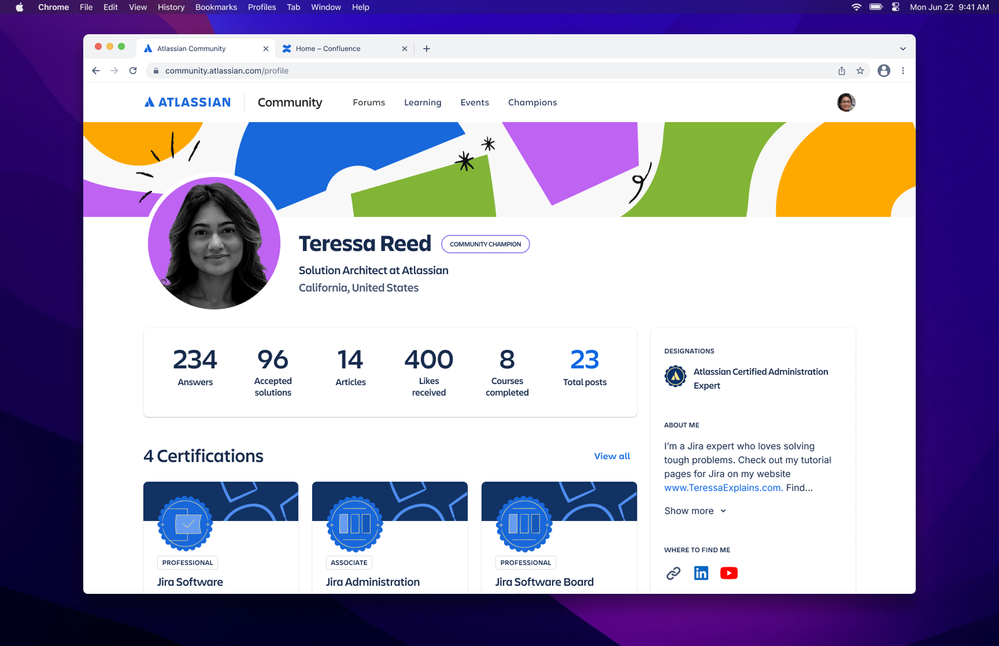999x646 pixels.
Task: Open the user avatar in site header
Action: pyautogui.click(x=845, y=102)
